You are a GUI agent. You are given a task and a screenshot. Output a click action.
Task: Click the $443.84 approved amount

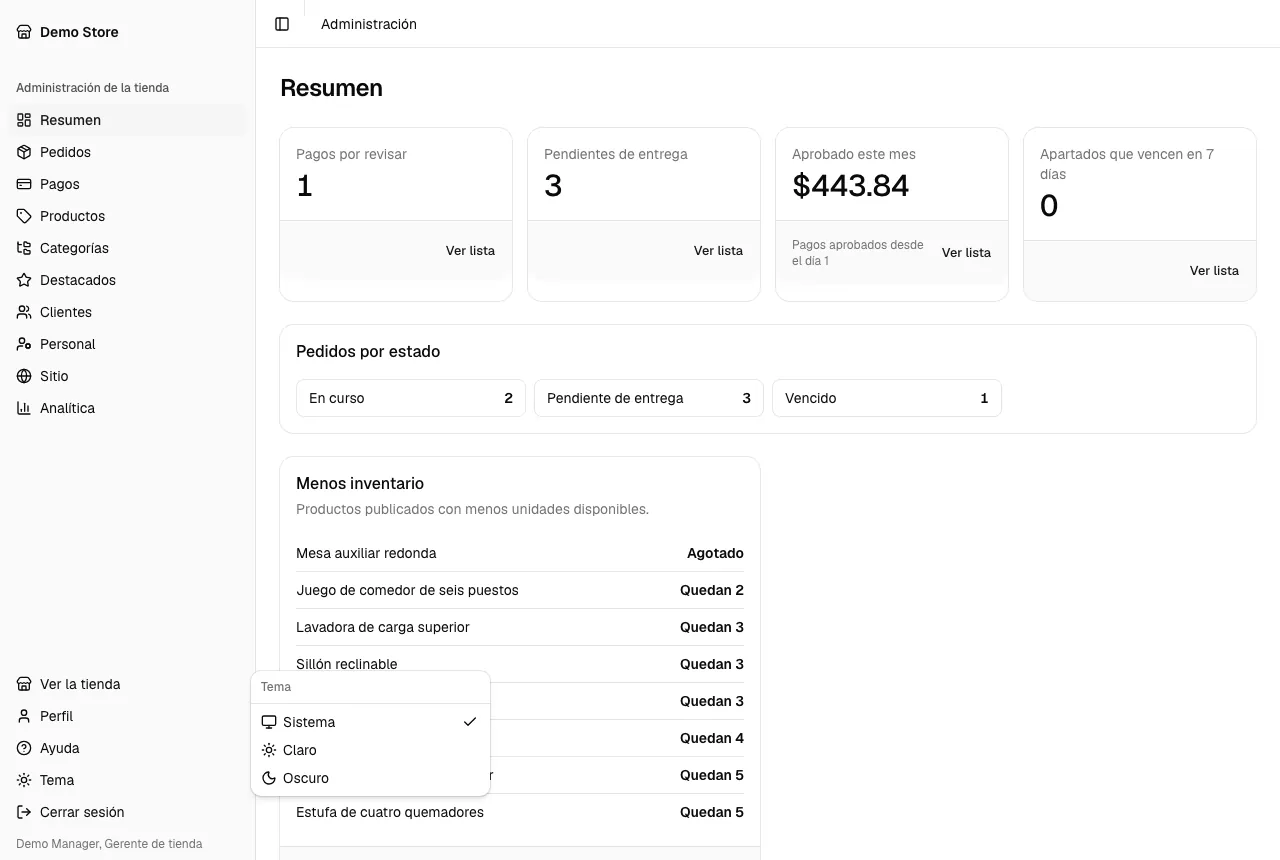click(851, 185)
